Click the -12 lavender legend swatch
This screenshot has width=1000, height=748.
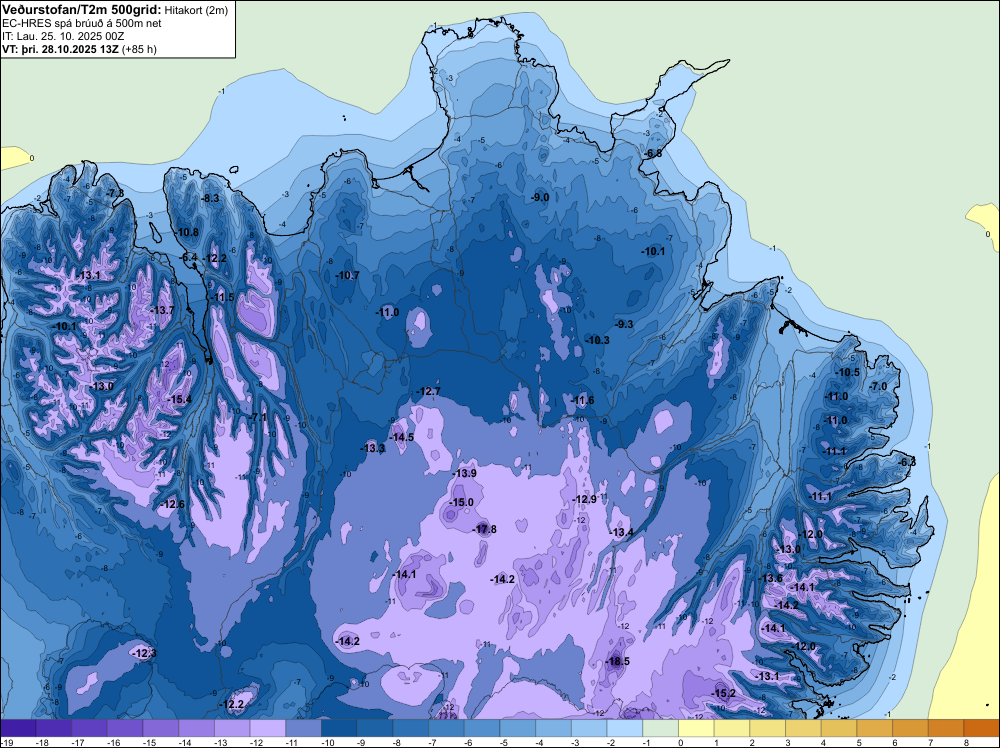268,728
